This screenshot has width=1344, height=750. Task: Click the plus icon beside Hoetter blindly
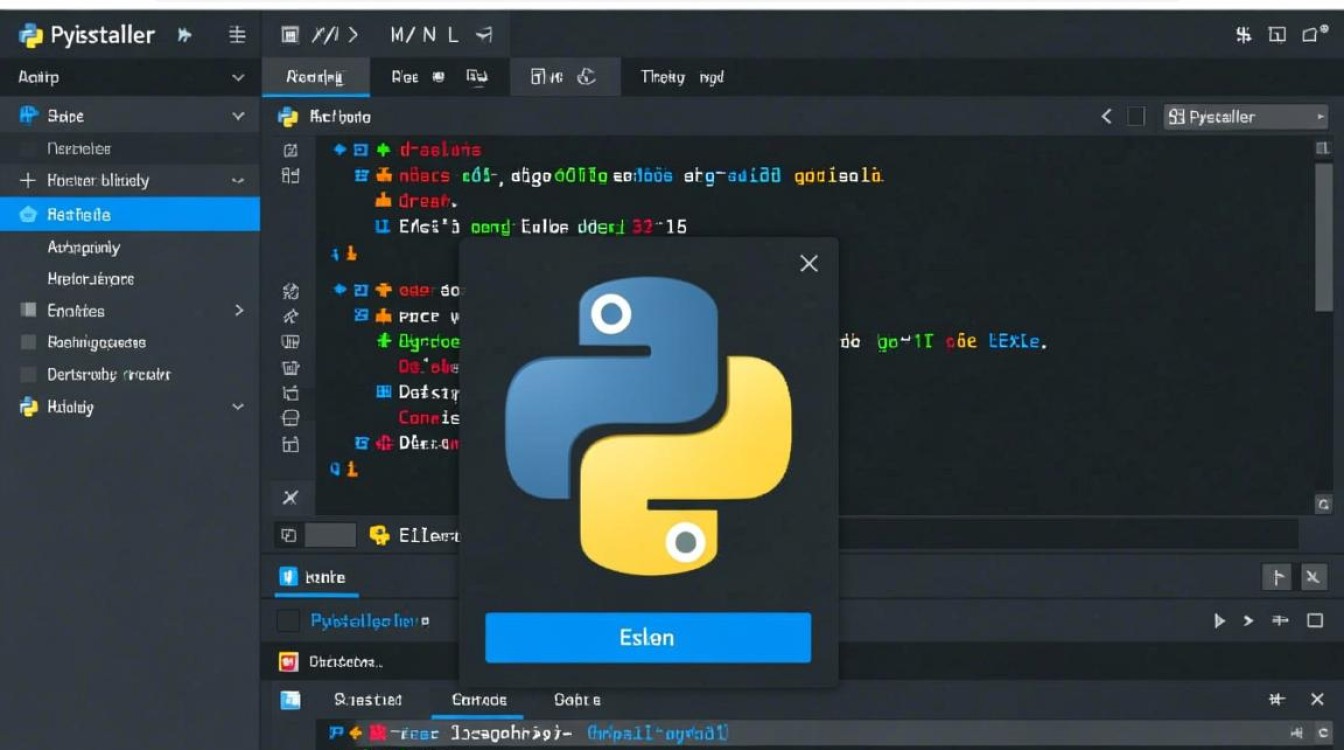click(x=27, y=181)
